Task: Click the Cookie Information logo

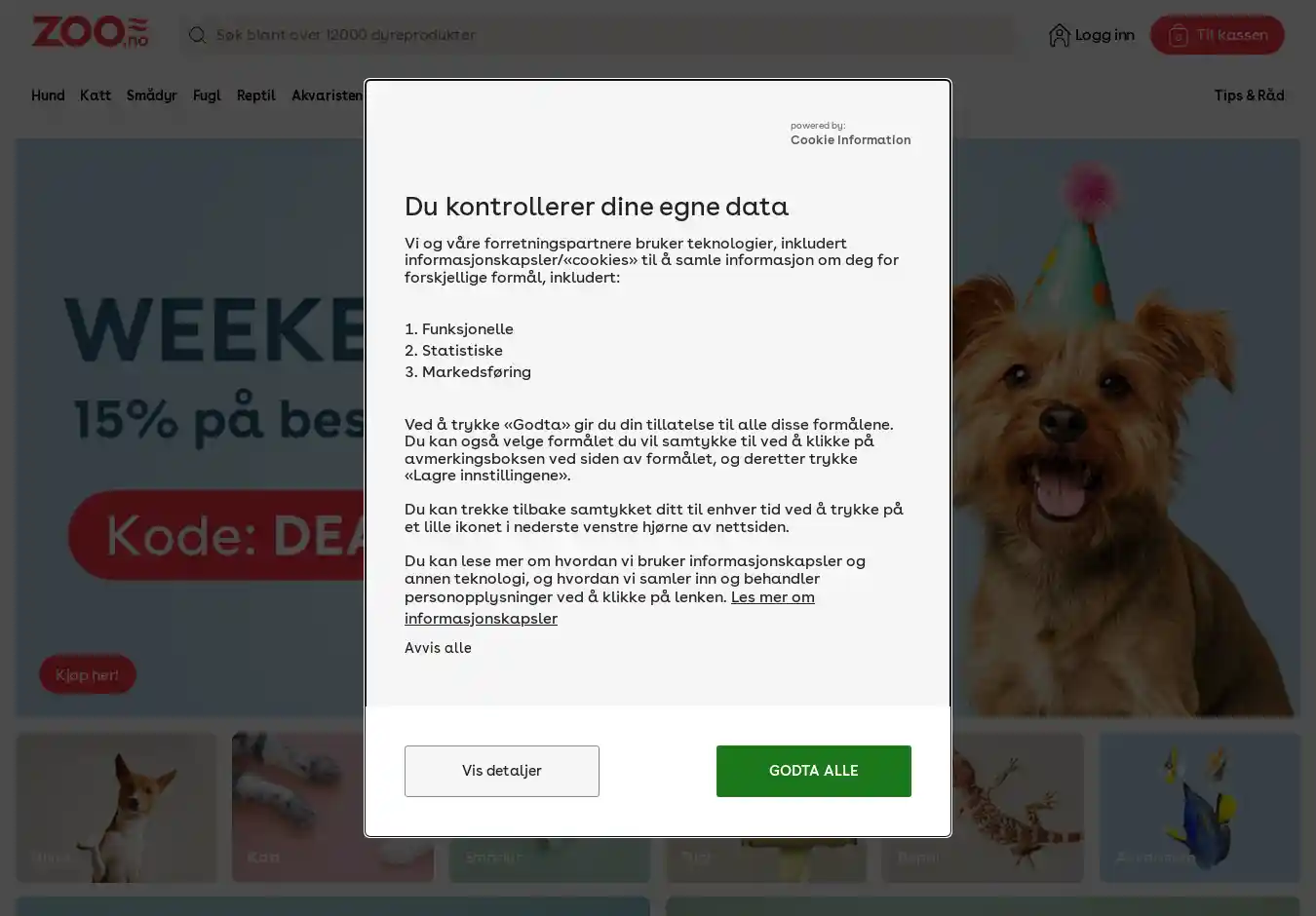Action: point(850,134)
